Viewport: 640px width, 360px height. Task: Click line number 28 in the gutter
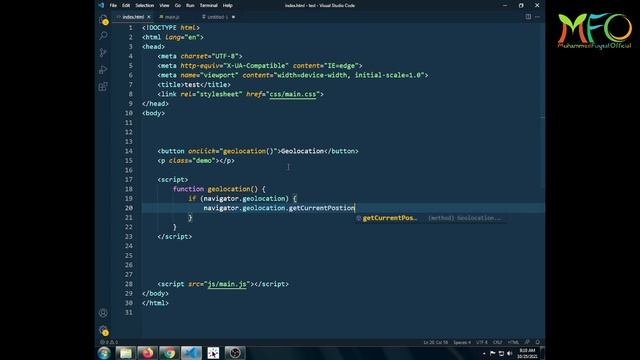[x=129, y=284]
